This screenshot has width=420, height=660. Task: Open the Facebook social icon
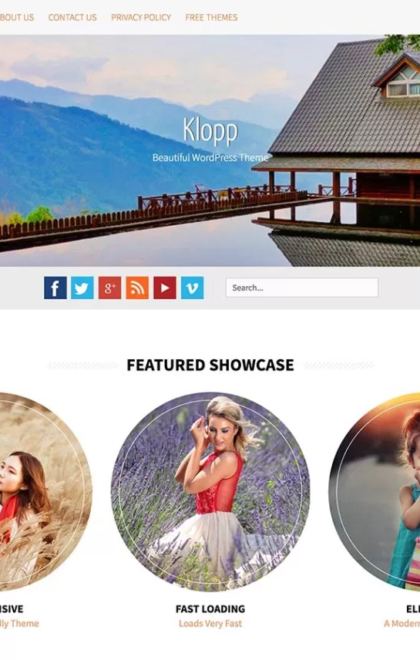(x=55, y=288)
